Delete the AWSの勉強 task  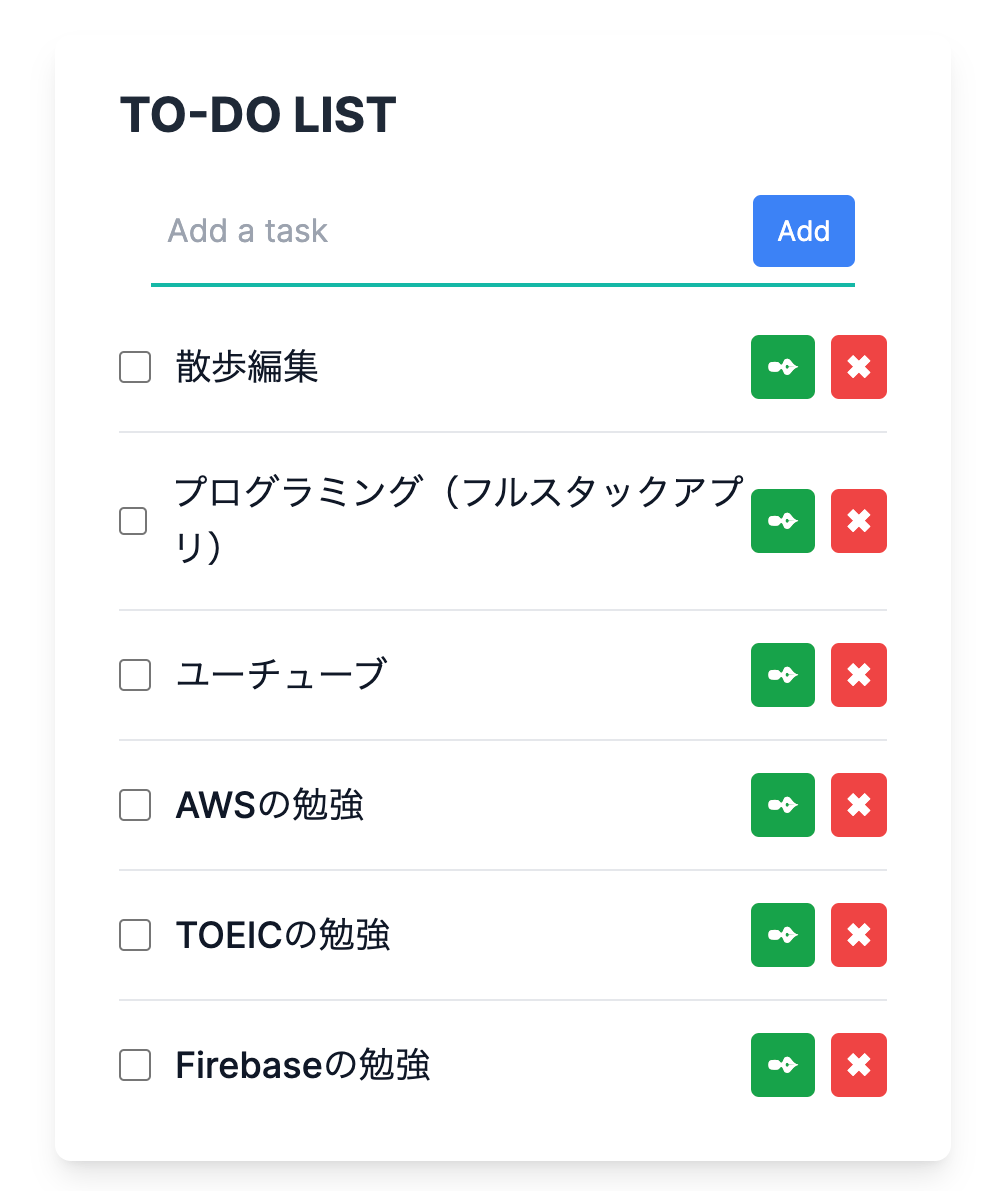[x=858, y=805]
